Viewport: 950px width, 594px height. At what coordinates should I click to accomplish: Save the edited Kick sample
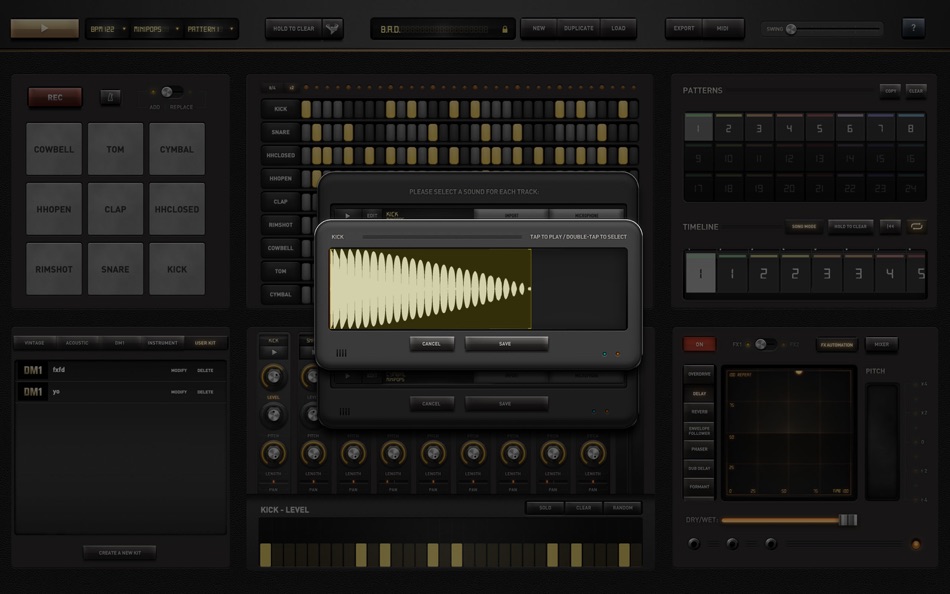[506, 343]
